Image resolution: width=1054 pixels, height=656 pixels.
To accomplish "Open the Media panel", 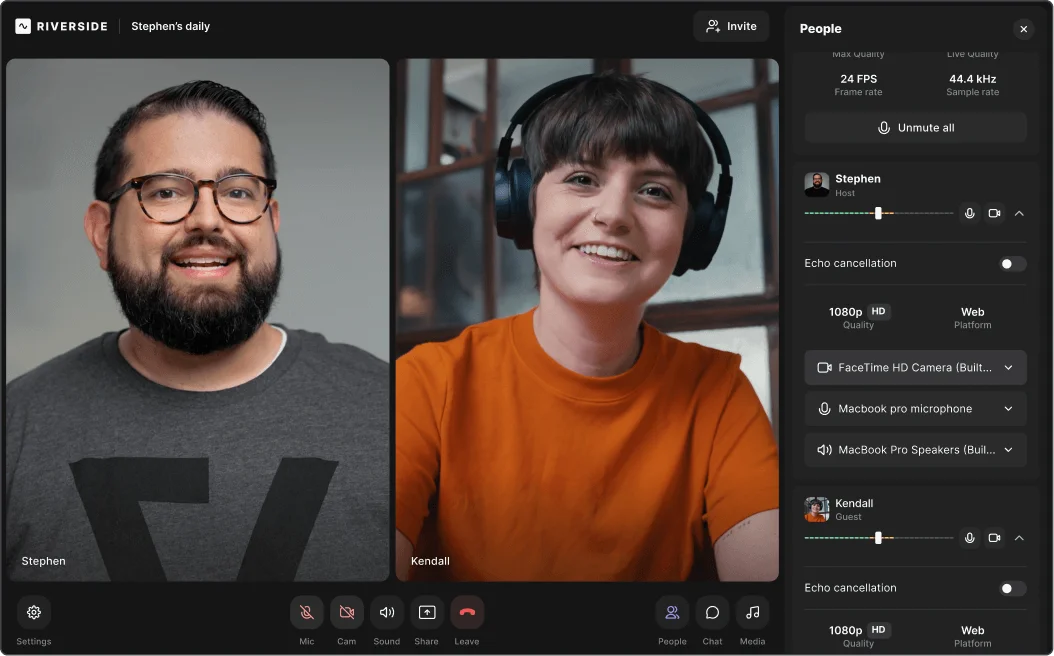I will pos(752,612).
